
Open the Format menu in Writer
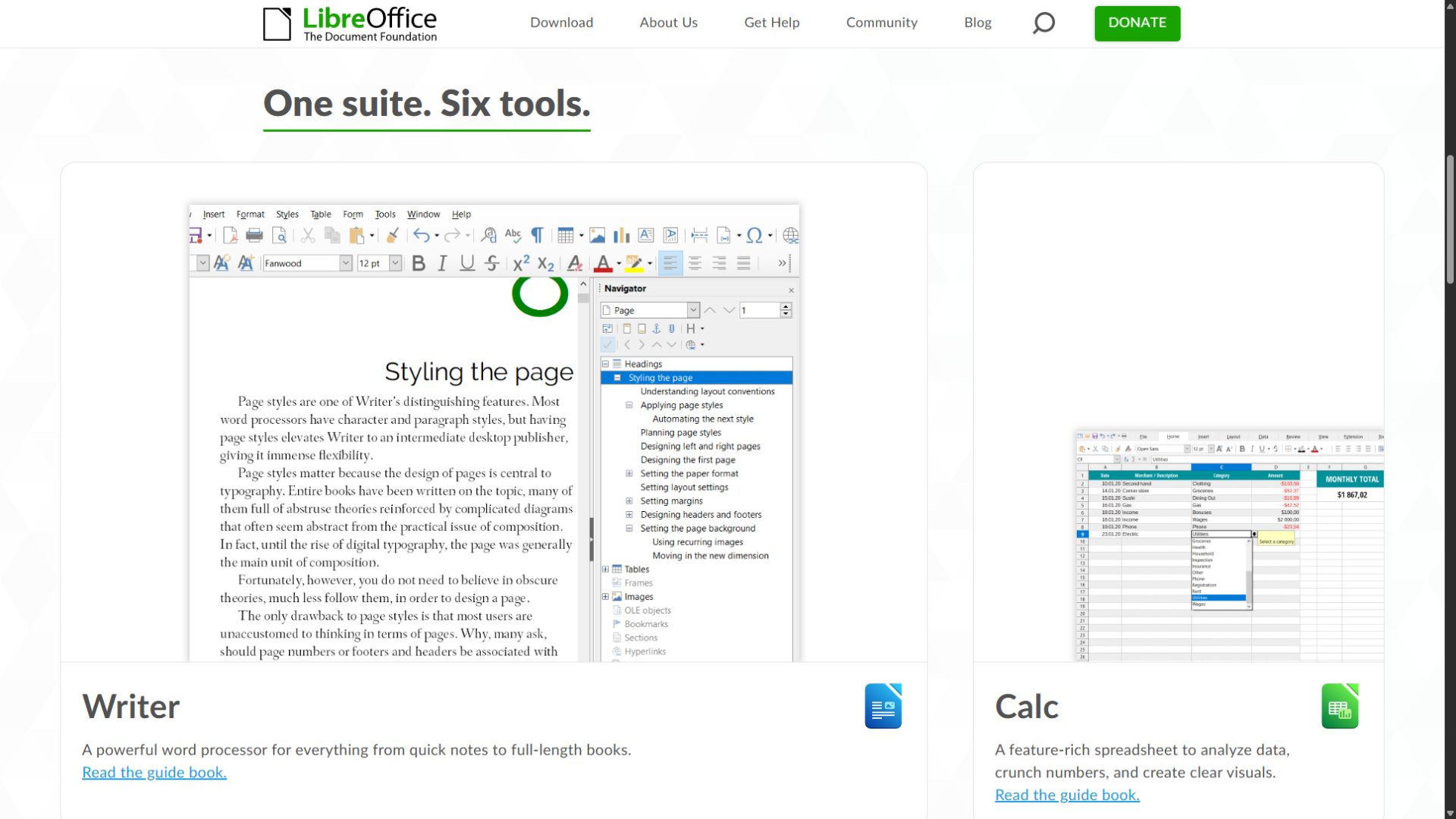[x=250, y=215]
